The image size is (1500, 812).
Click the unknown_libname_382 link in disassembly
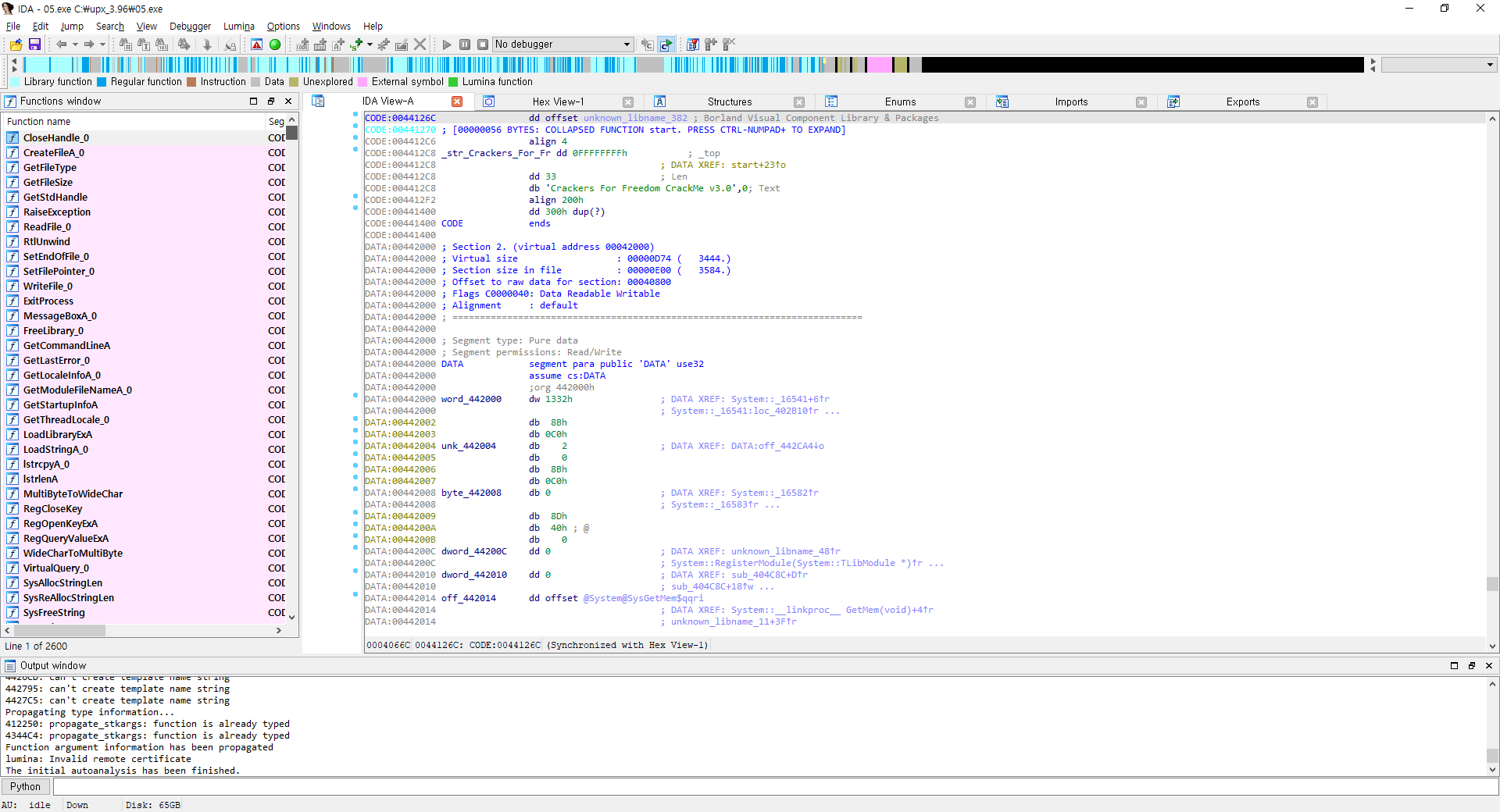[x=635, y=118]
